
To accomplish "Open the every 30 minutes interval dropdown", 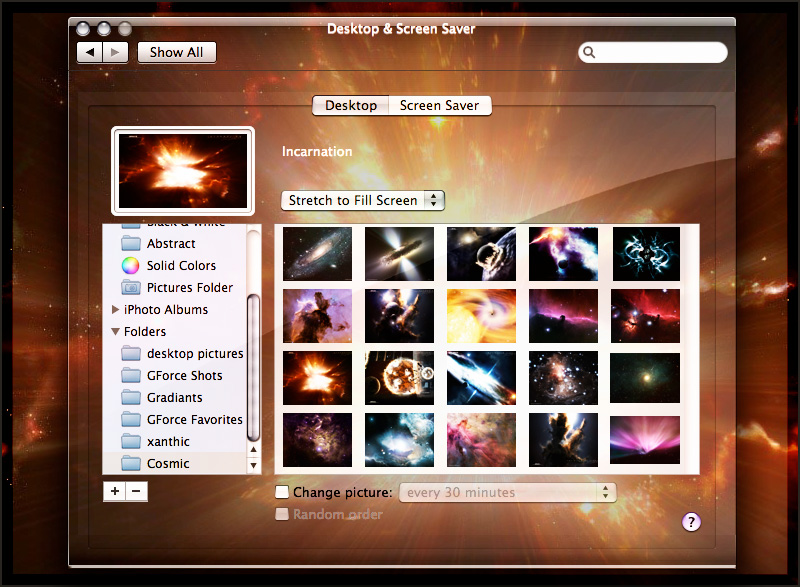I will 508,492.
